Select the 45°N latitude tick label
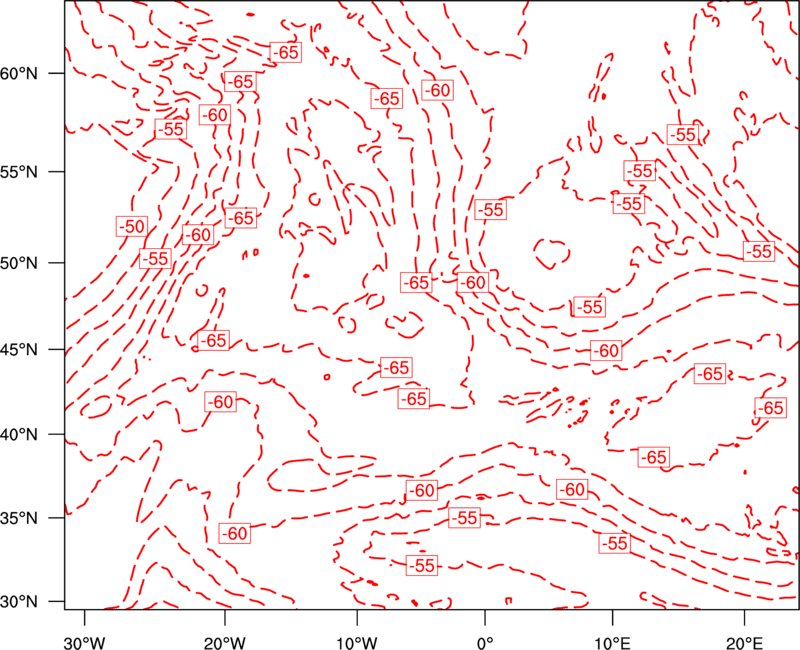This screenshot has height=650, width=800. pos(19,349)
